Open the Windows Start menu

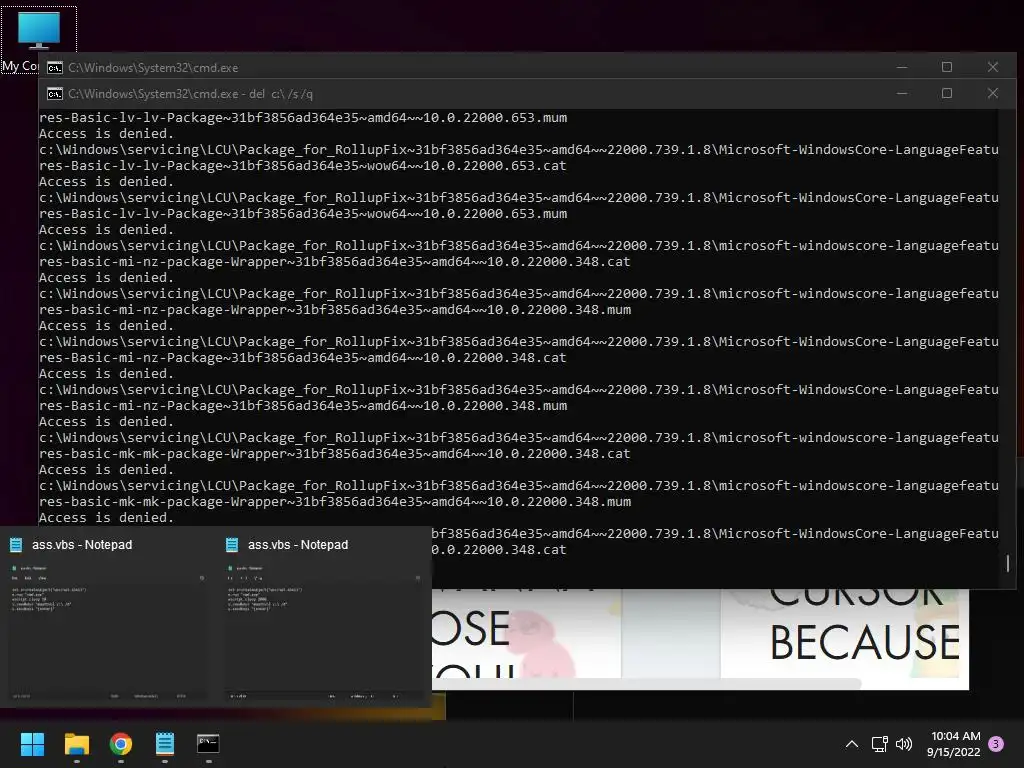(32, 744)
